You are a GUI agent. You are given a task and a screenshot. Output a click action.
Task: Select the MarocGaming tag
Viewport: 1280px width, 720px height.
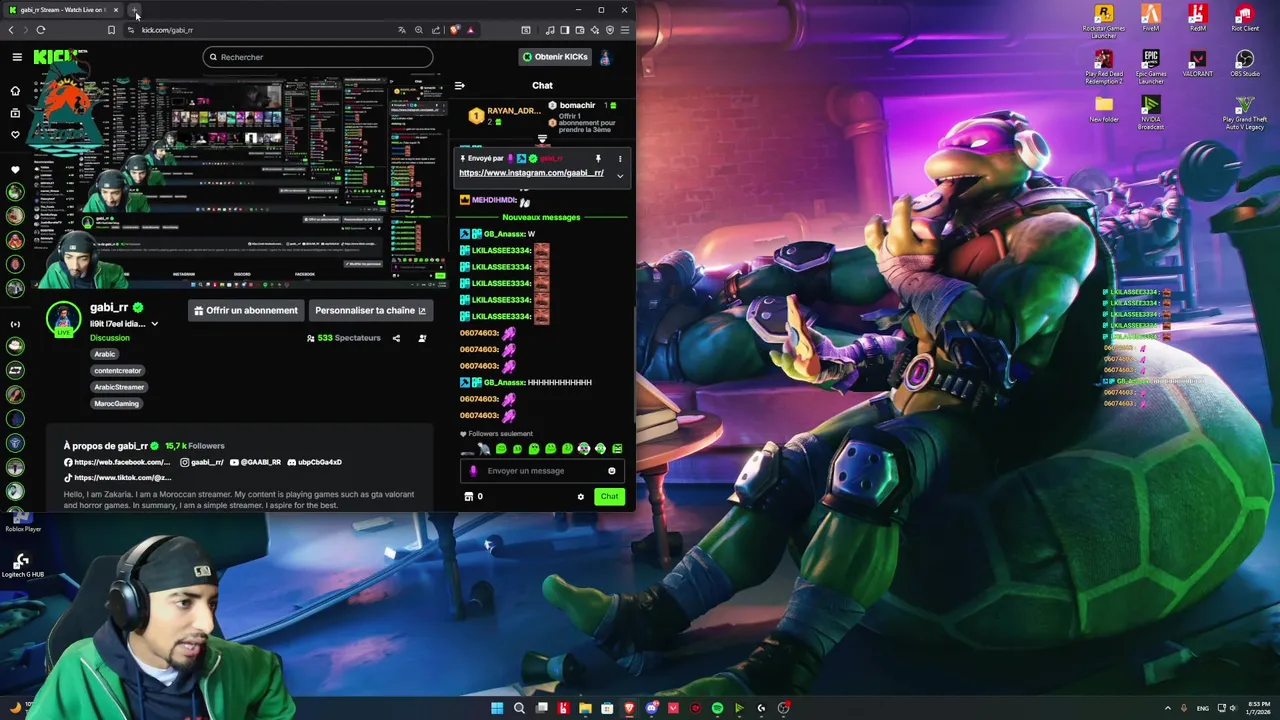point(117,404)
